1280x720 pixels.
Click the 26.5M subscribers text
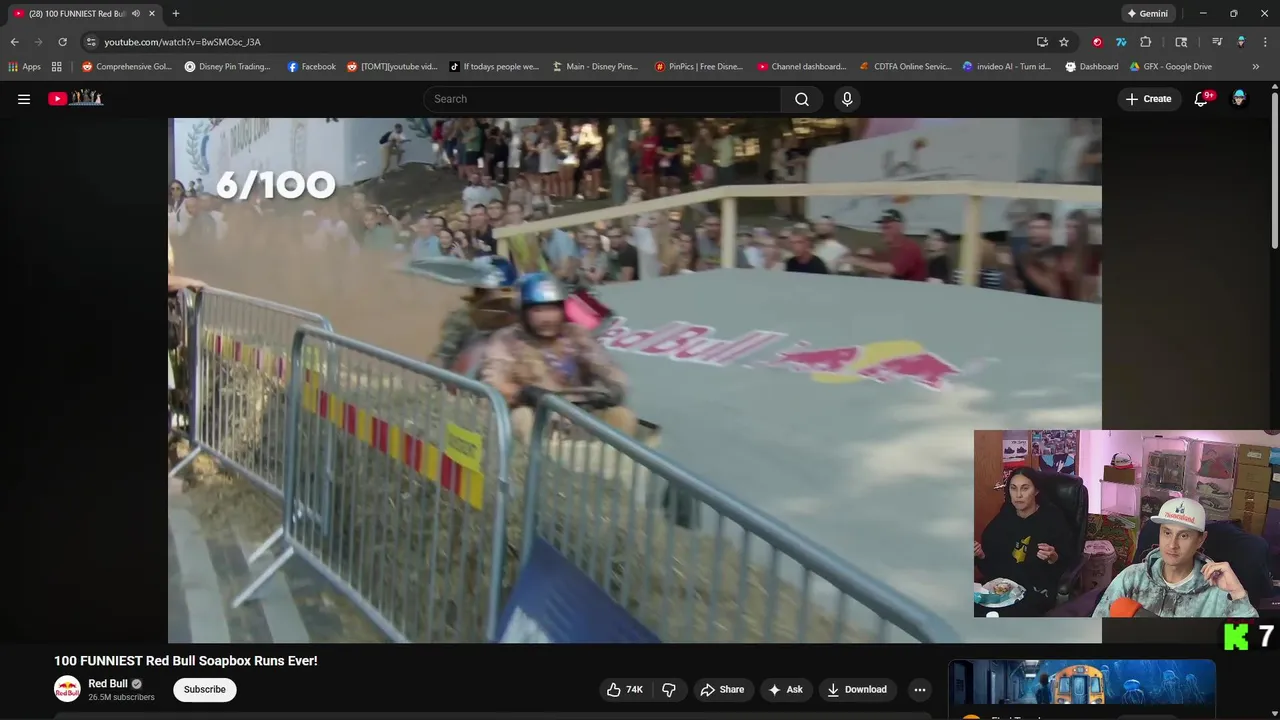121,697
